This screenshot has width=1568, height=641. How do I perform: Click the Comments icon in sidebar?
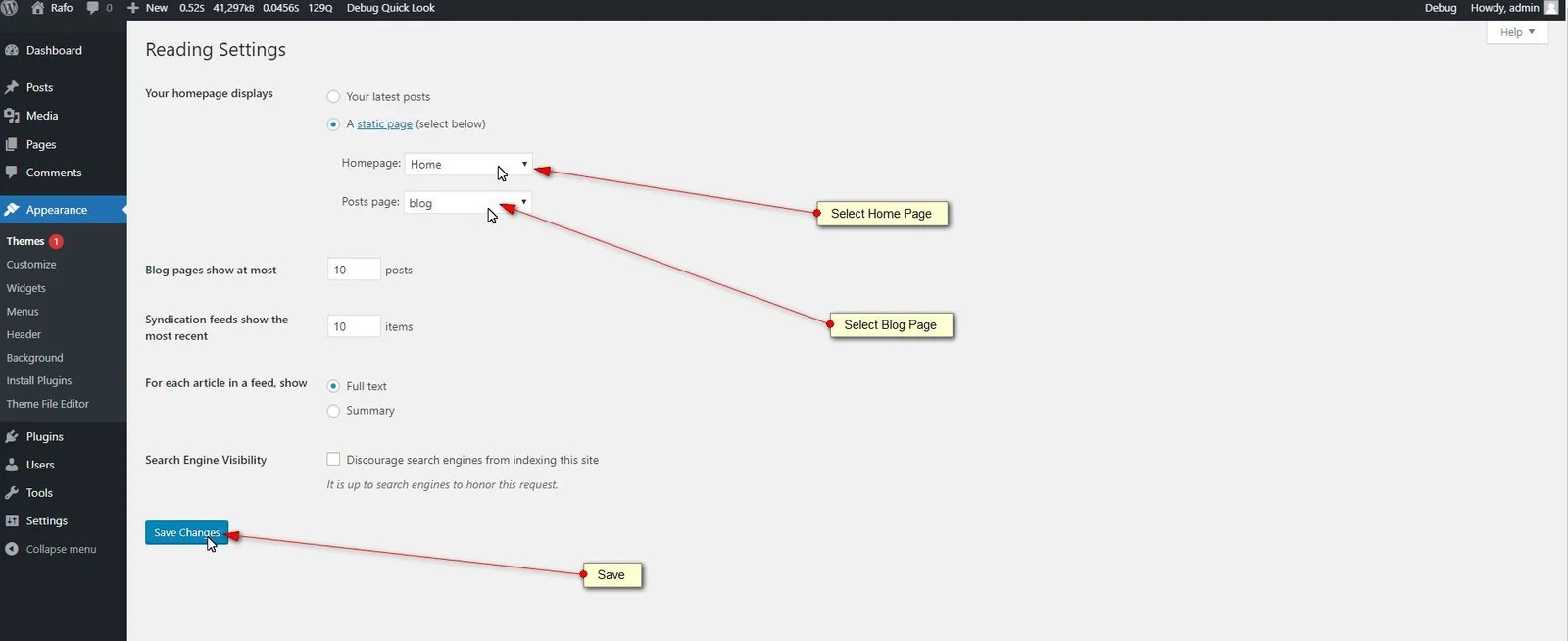click(x=12, y=173)
